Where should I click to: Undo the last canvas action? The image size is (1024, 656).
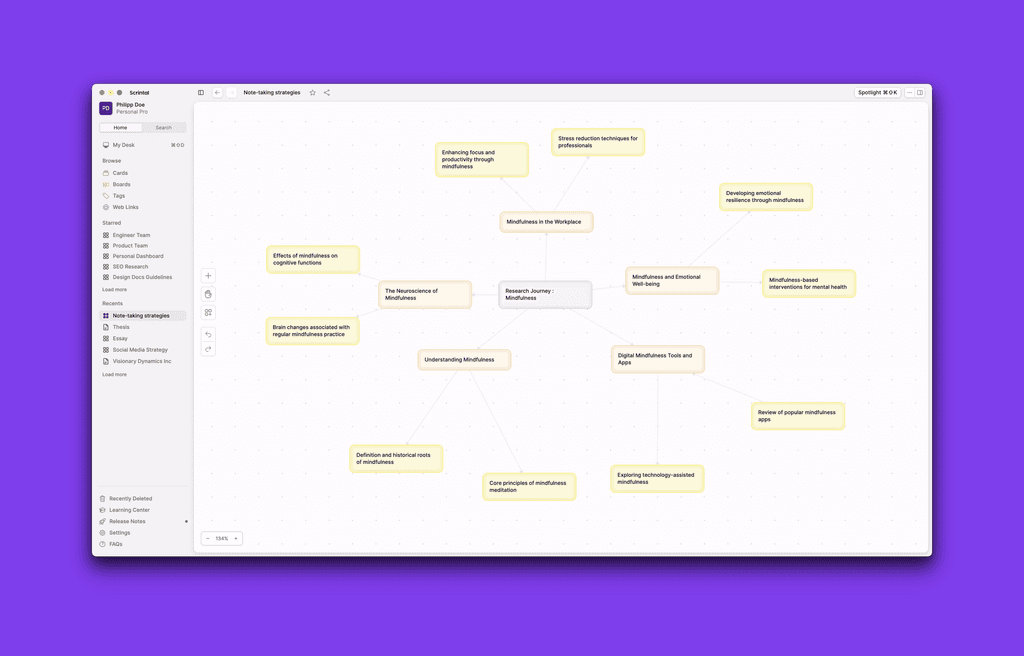[208, 334]
